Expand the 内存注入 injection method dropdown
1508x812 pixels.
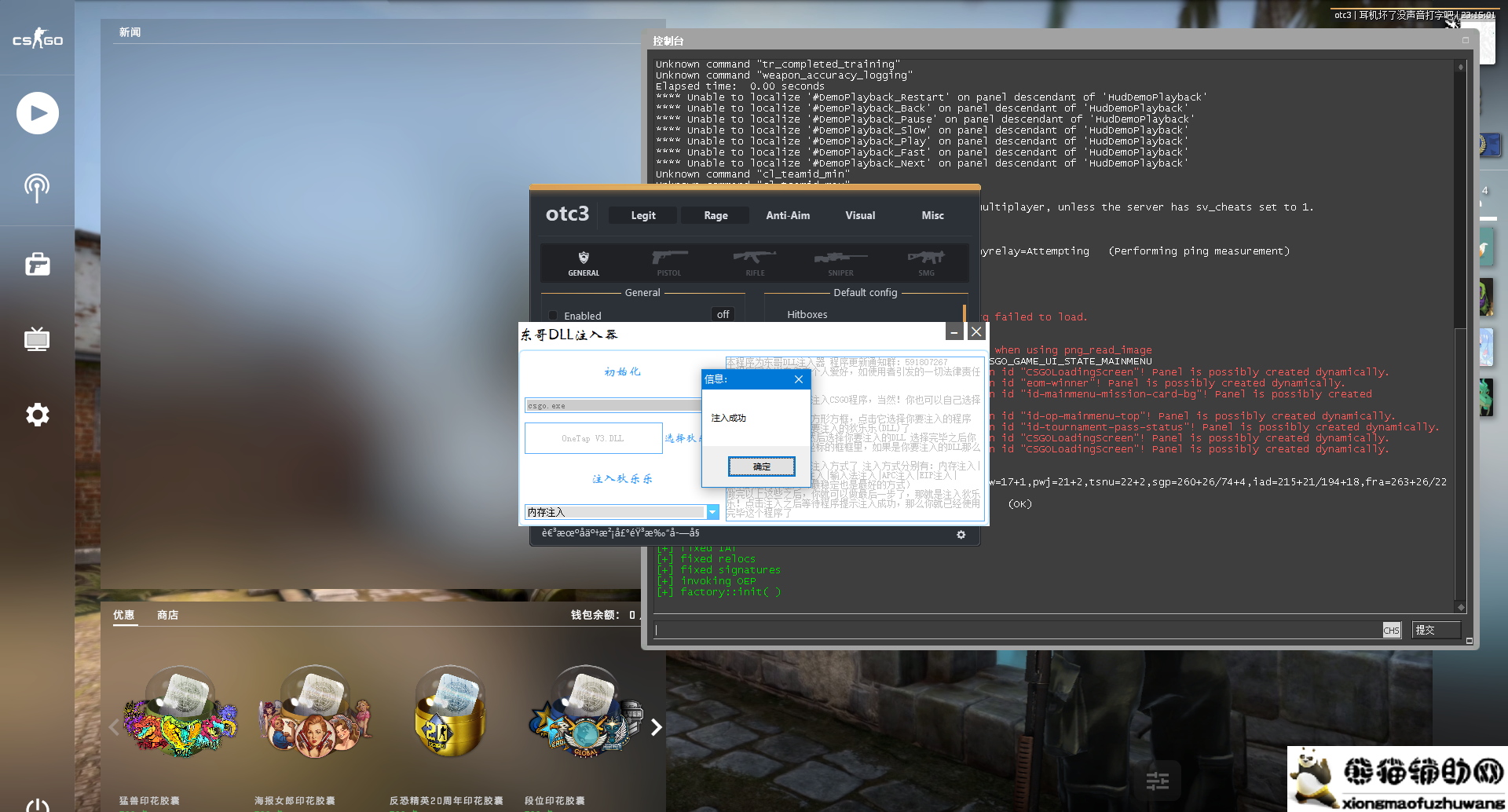point(712,512)
